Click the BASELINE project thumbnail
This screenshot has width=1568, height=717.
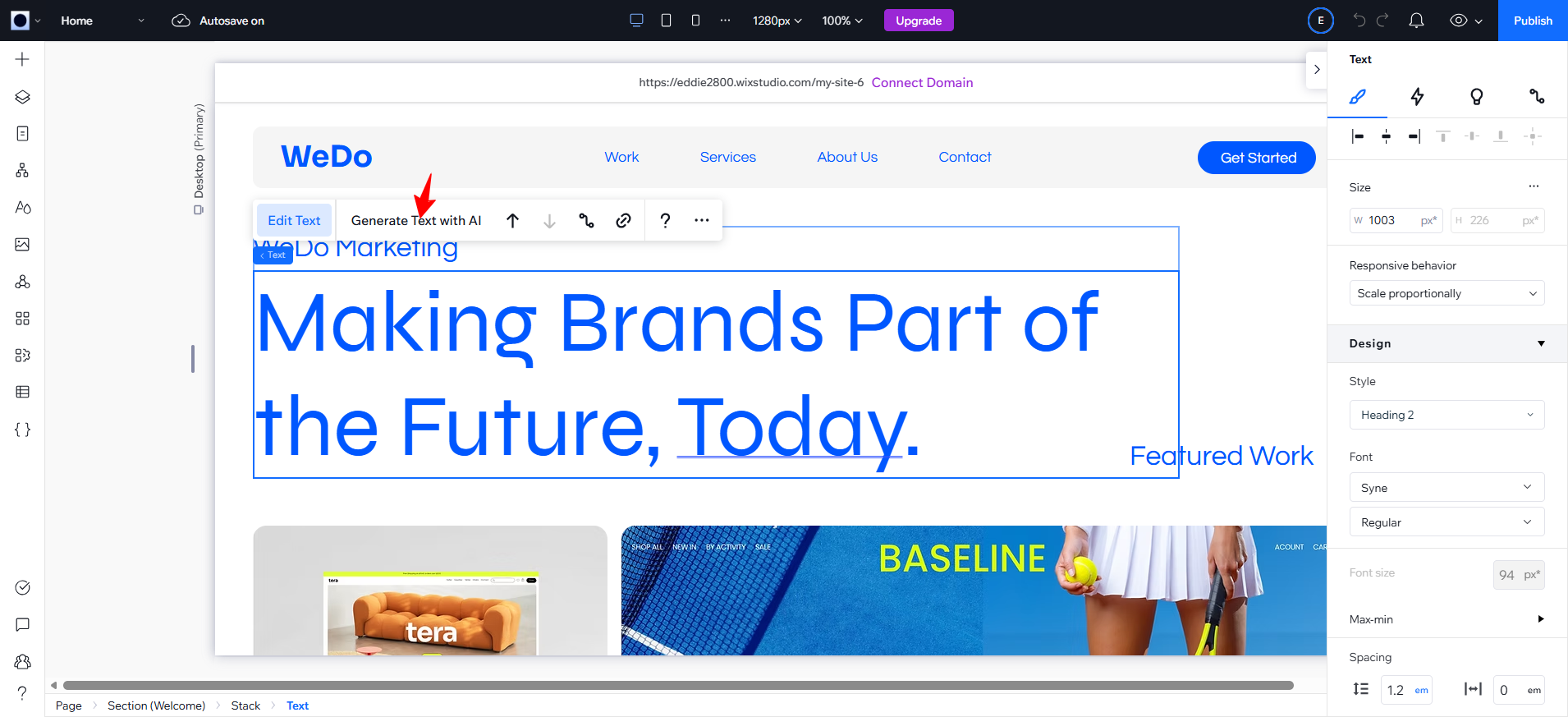[974, 591]
